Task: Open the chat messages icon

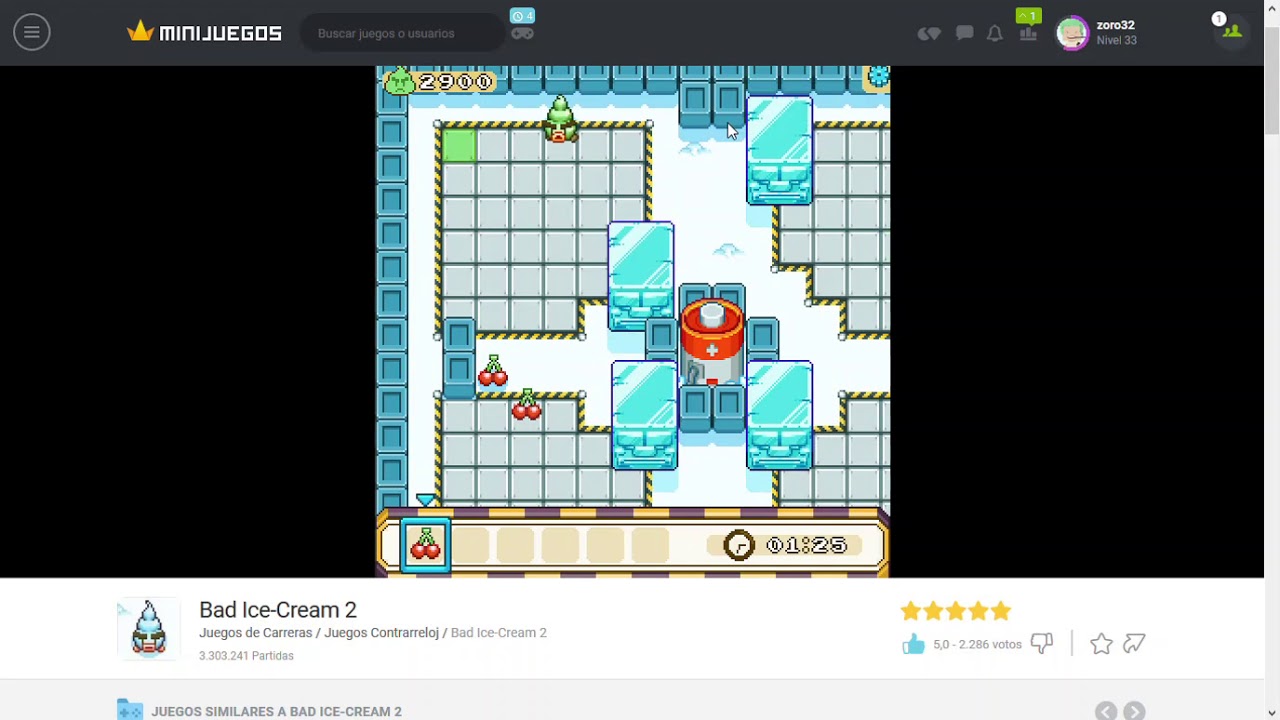Action: pyautogui.click(x=964, y=33)
